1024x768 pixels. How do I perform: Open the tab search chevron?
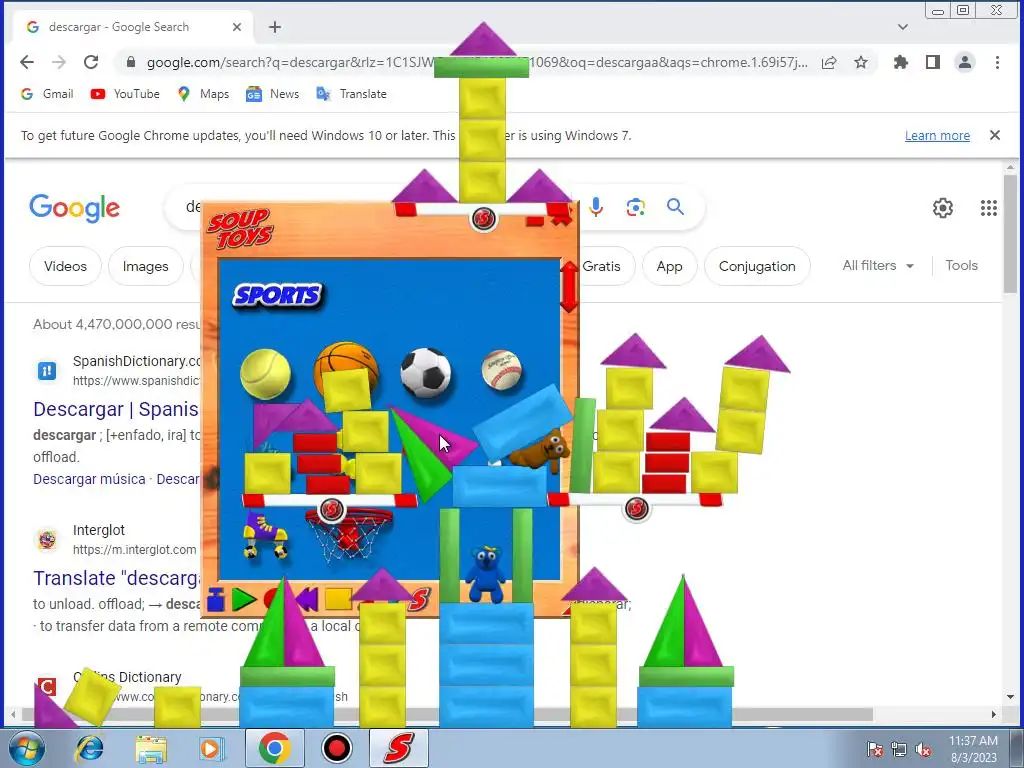(x=903, y=27)
